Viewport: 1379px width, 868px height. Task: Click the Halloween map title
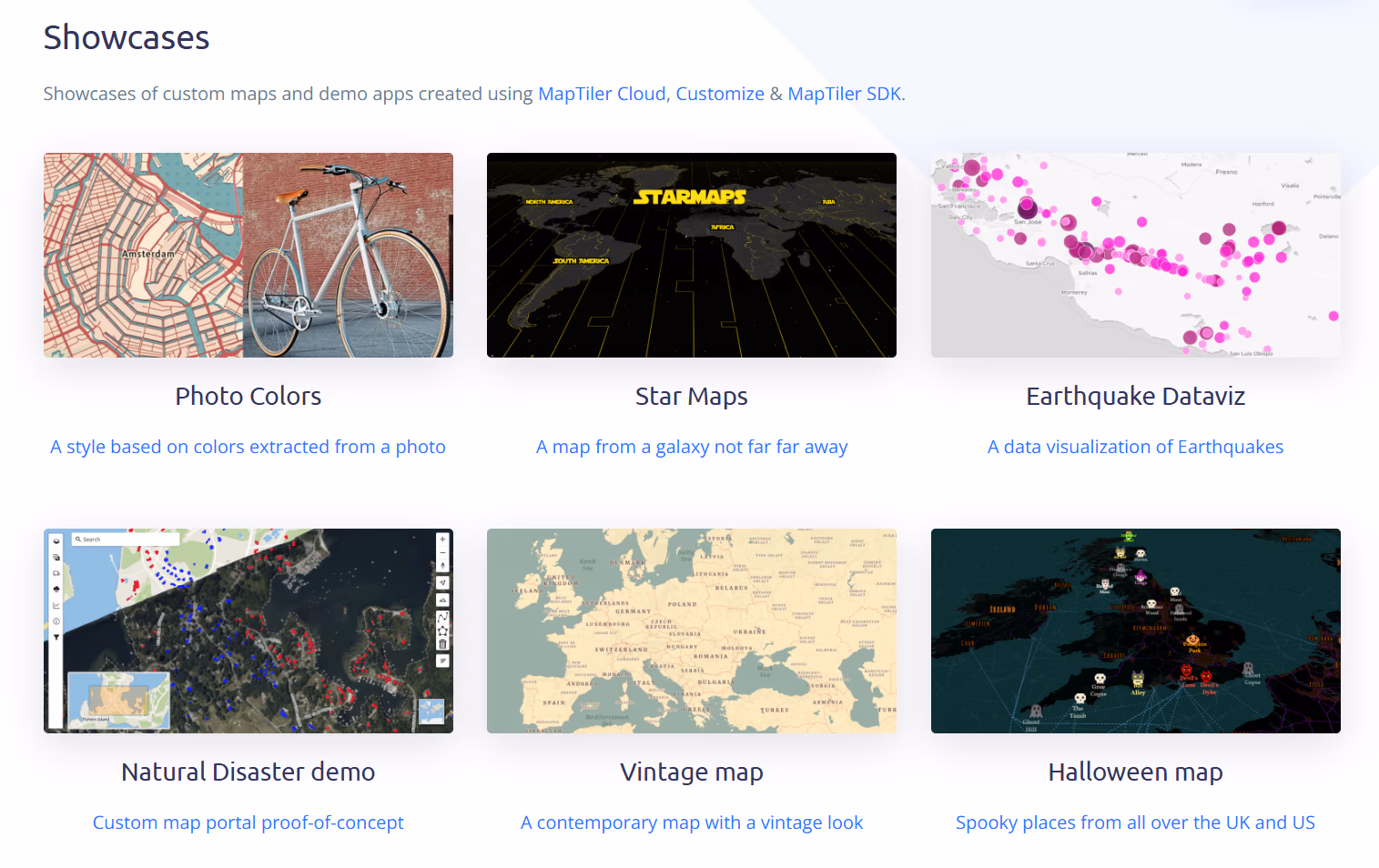coord(1136,772)
